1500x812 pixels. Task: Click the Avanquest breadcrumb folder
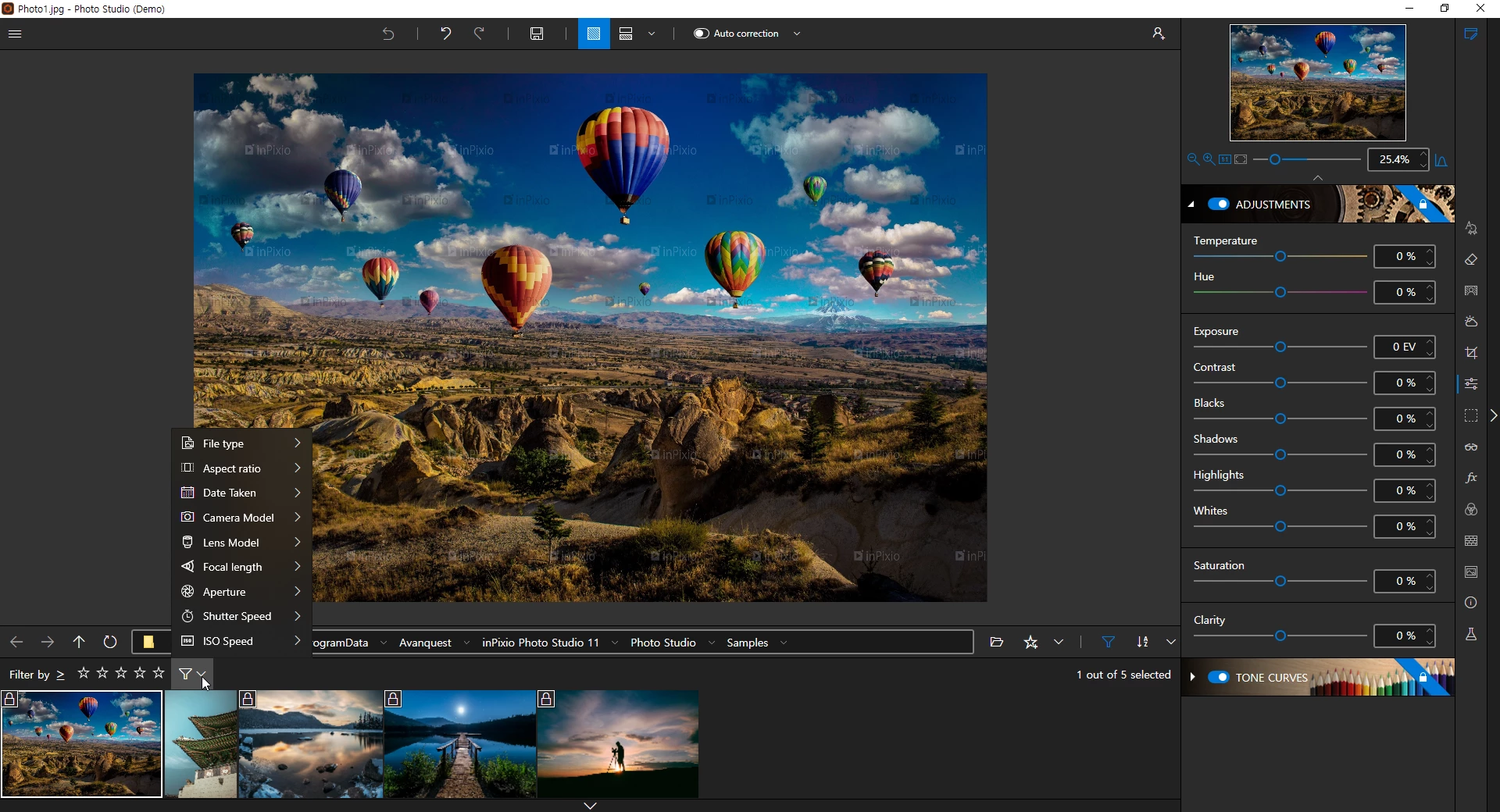425,643
